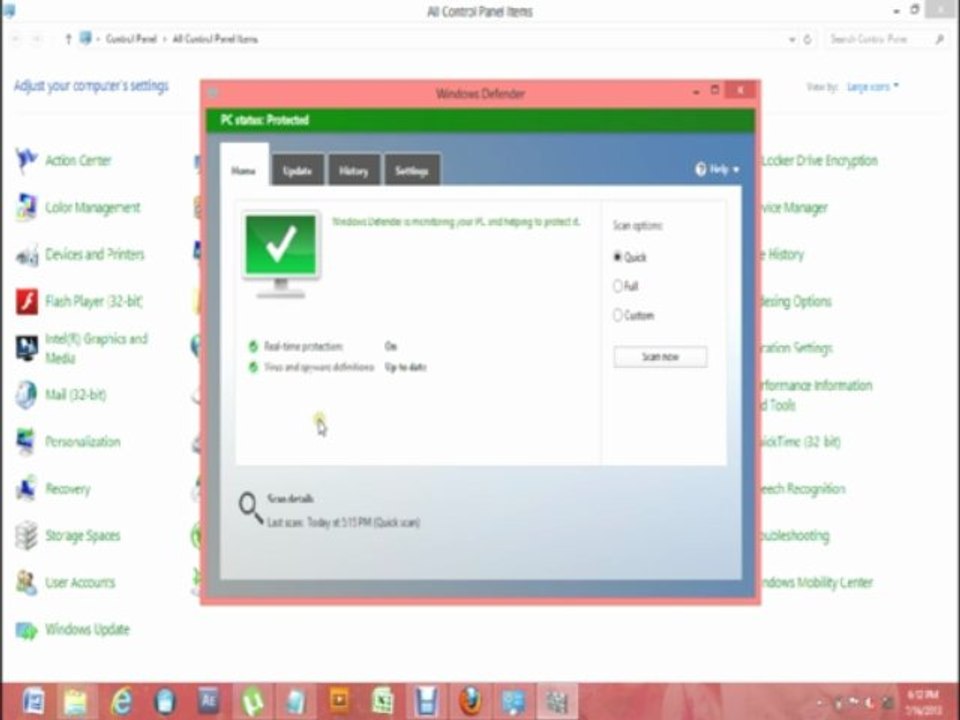
Task: Click the PC status: Protected banner
Action: pos(480,120)
